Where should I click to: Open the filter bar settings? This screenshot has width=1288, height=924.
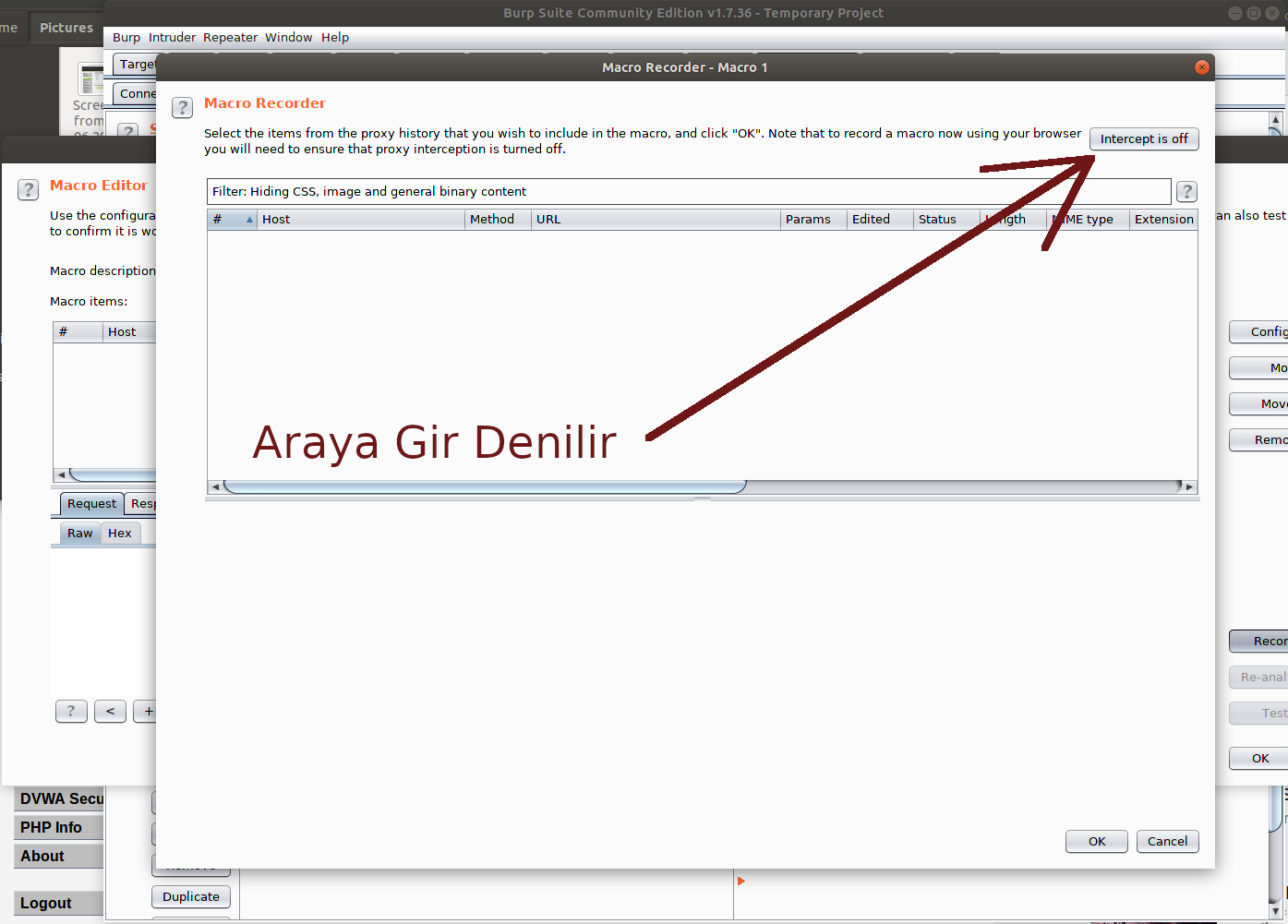[689, 191]
